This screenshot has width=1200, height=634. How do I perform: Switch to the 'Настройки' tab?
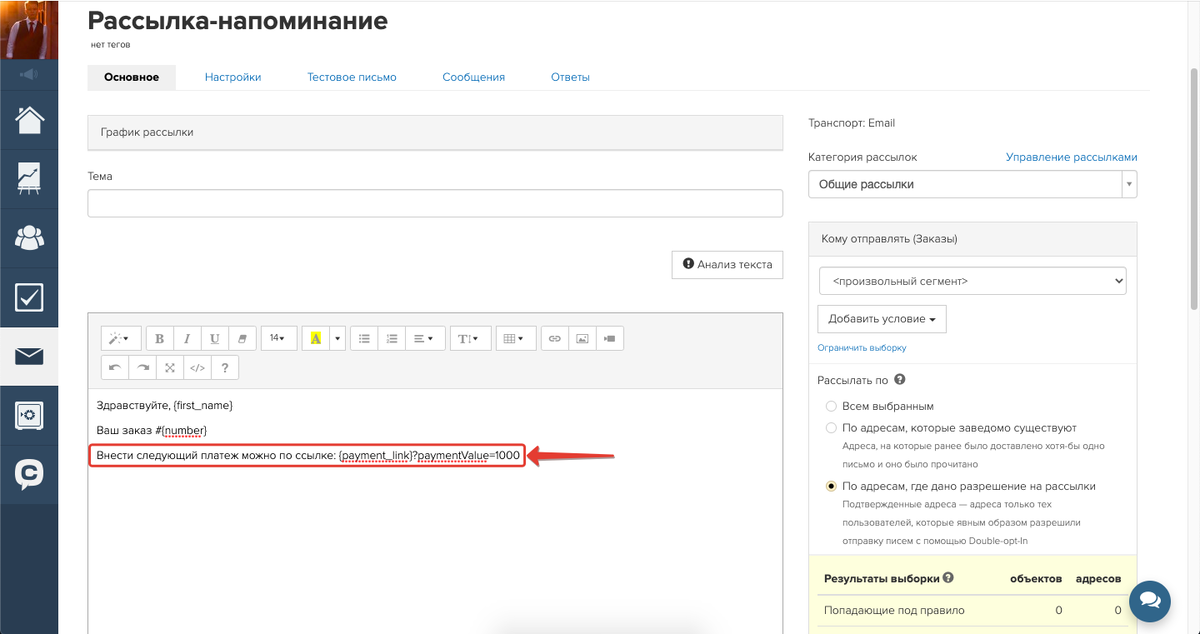point(233,77)
